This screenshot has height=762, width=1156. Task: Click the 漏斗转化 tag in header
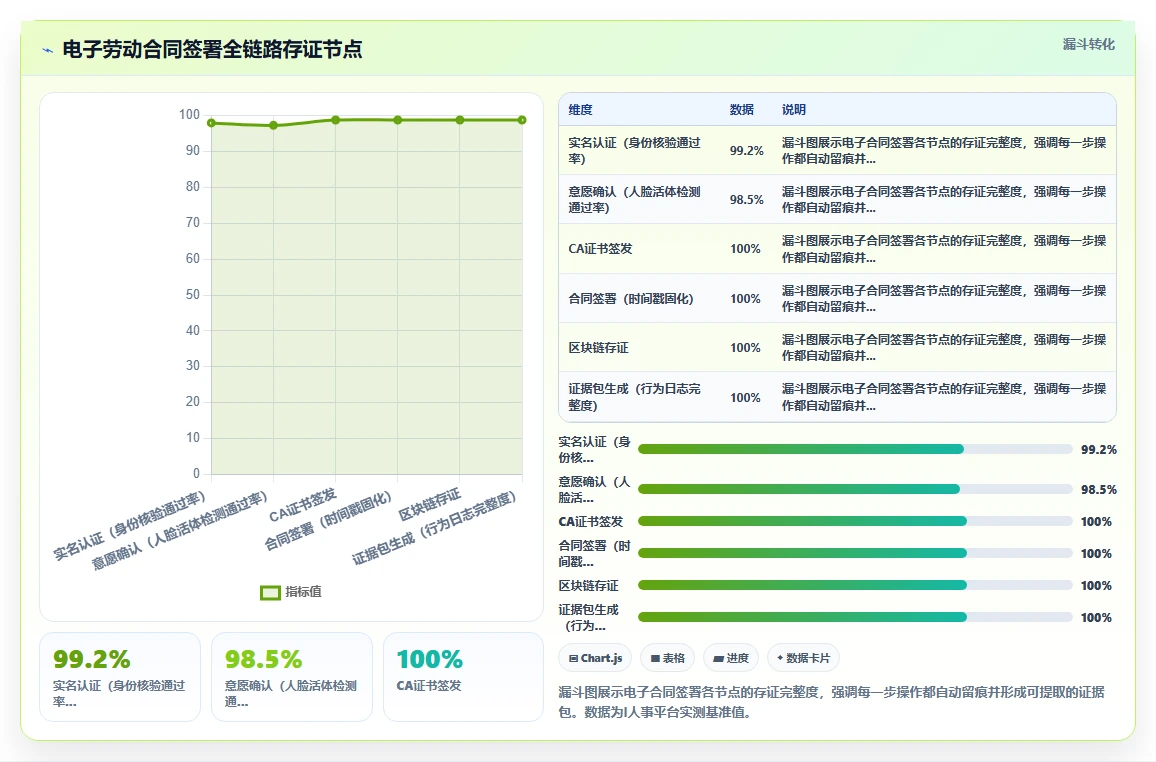[x=1088, y=44]
